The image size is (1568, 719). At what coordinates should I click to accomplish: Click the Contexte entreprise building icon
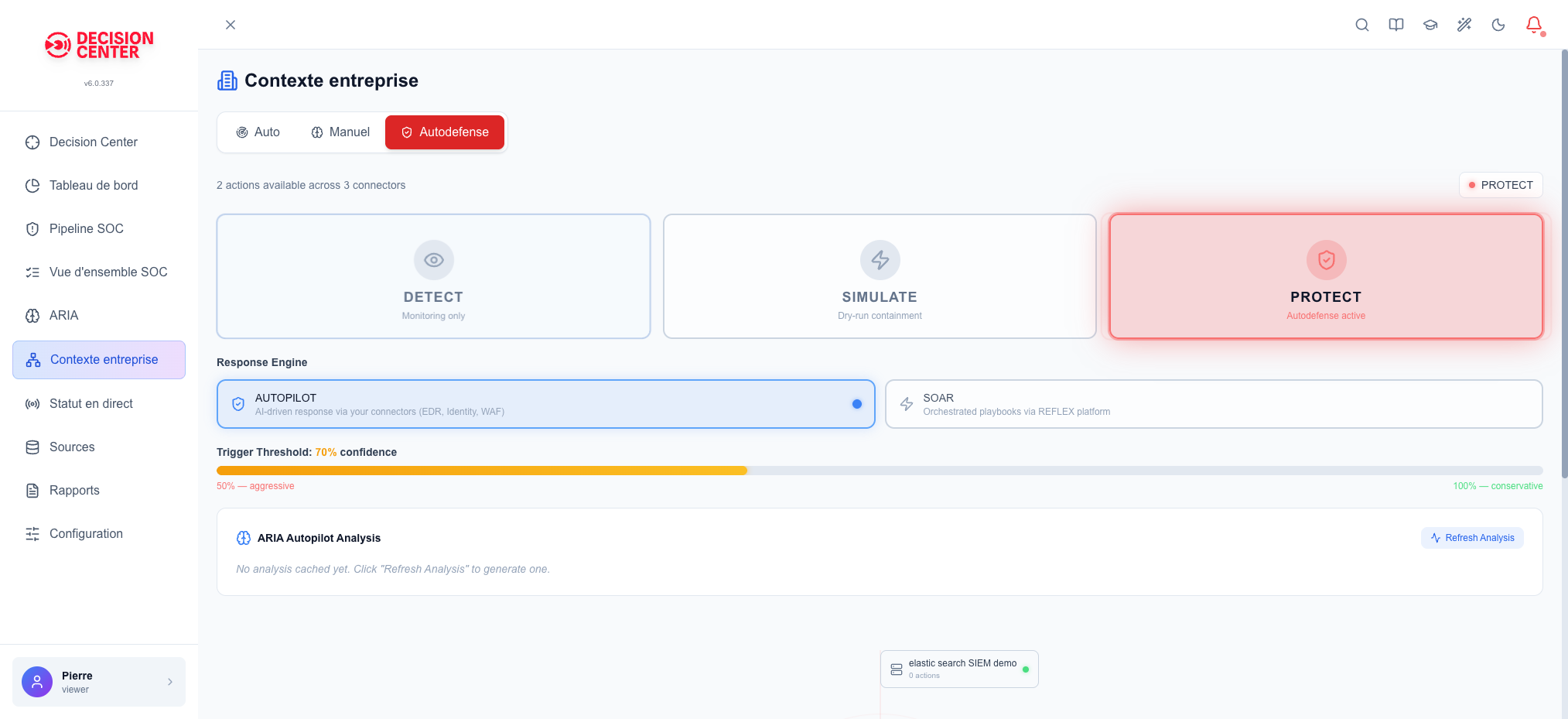pyautogui.click(x=227, y=80)
